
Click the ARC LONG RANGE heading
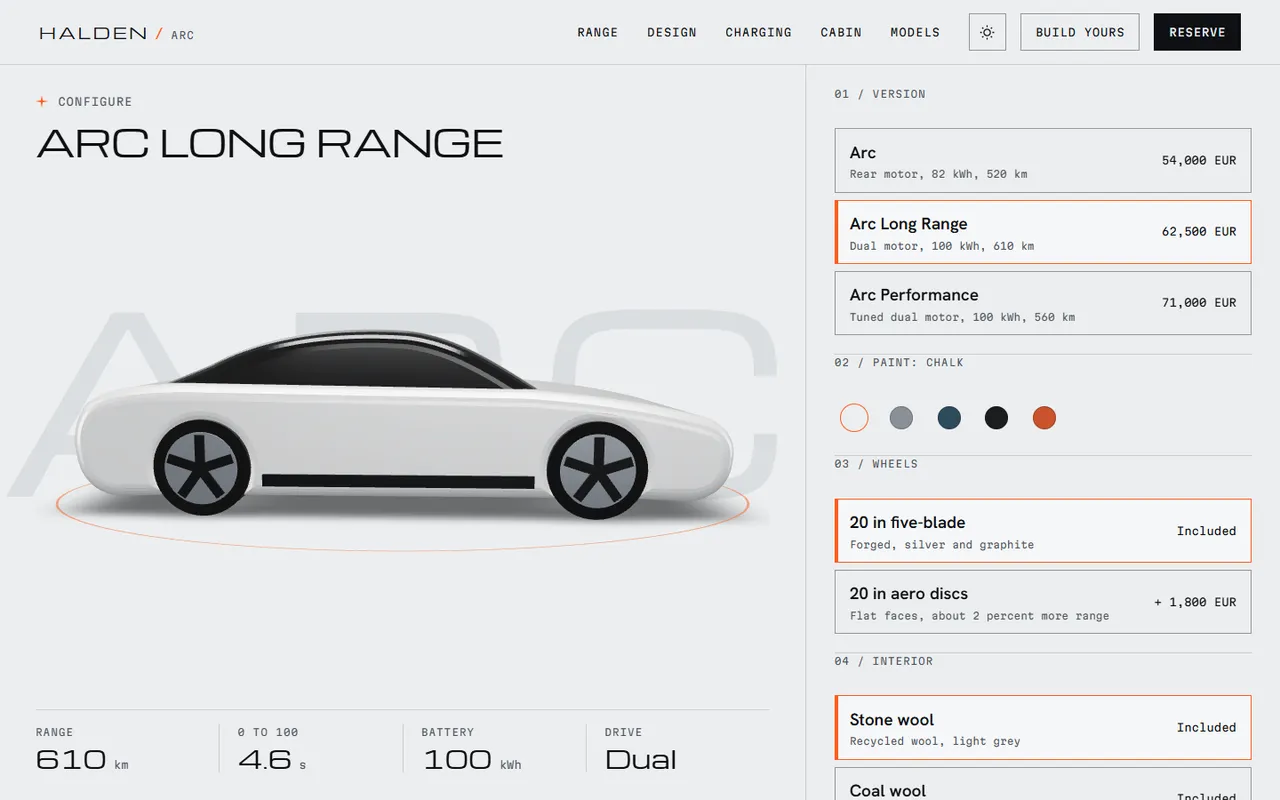click(270, 144)
